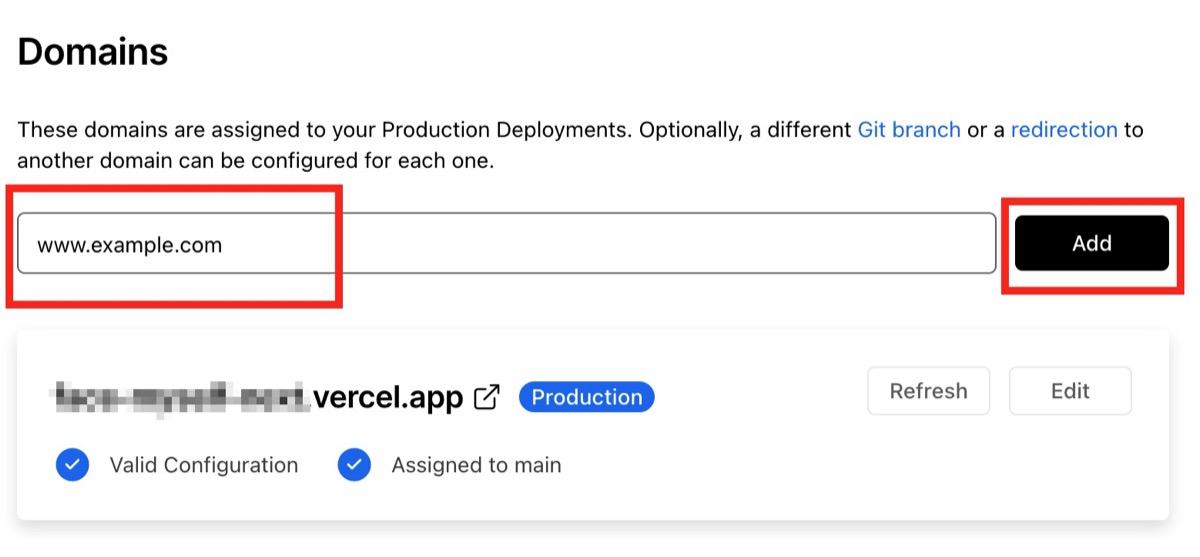Click the Domains page heading
This screenshot has width=1200, height=557.
click(93, 52)
